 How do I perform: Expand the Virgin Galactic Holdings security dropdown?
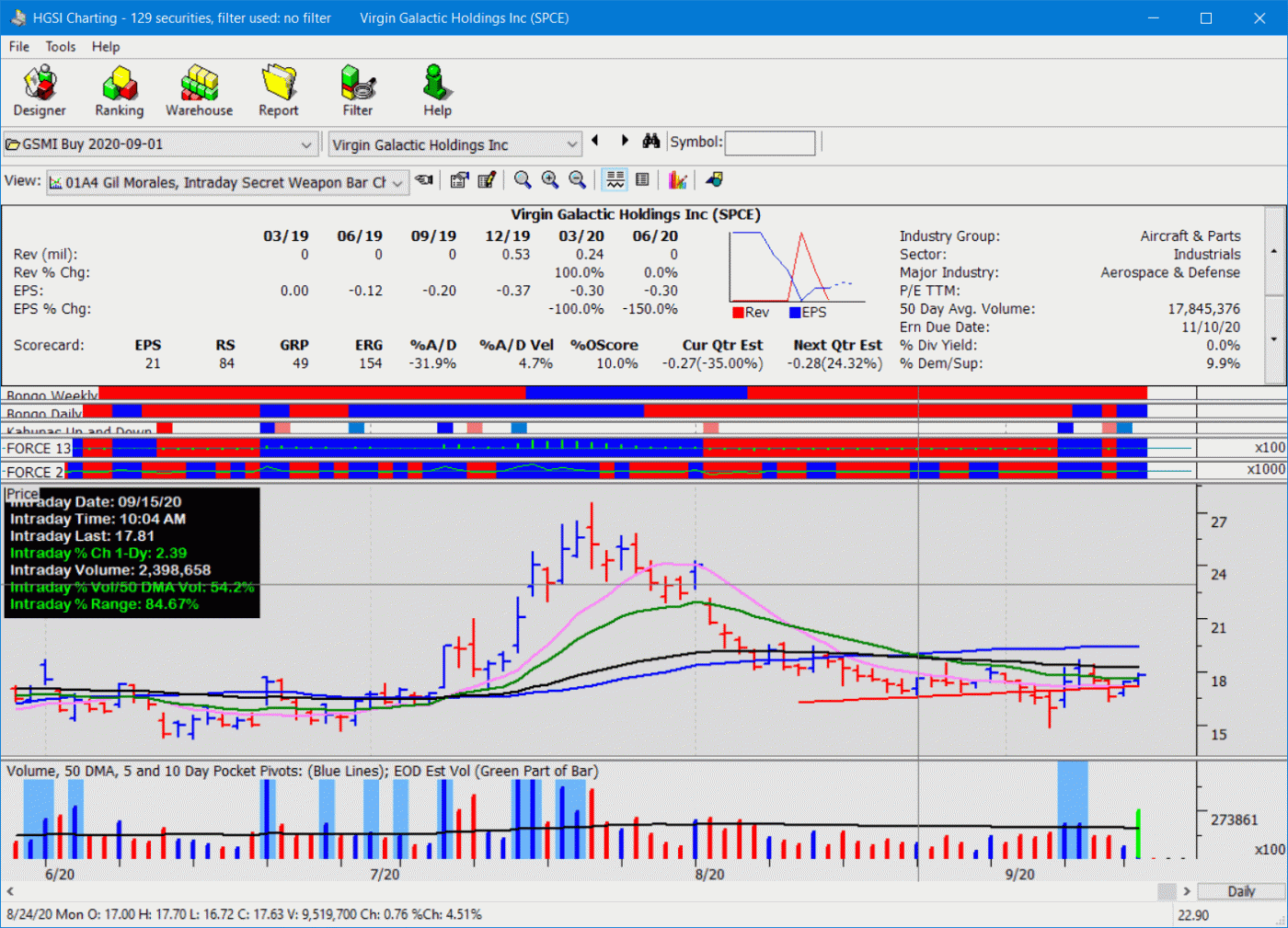click(x=571, y=144)
